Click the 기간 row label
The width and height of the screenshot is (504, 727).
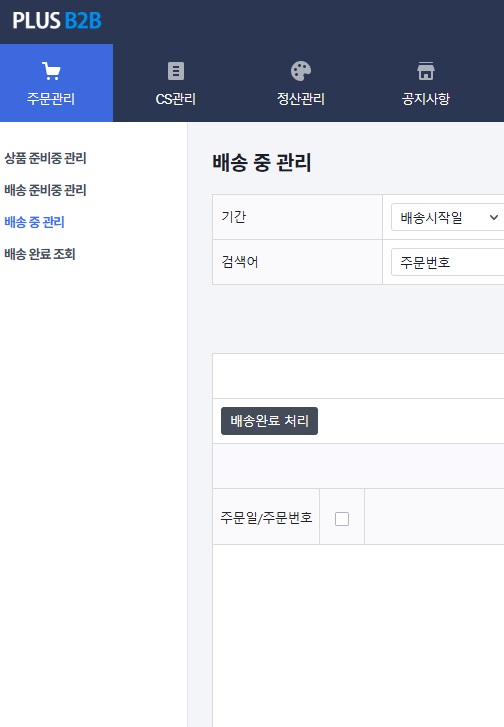(x=234, y=217)
